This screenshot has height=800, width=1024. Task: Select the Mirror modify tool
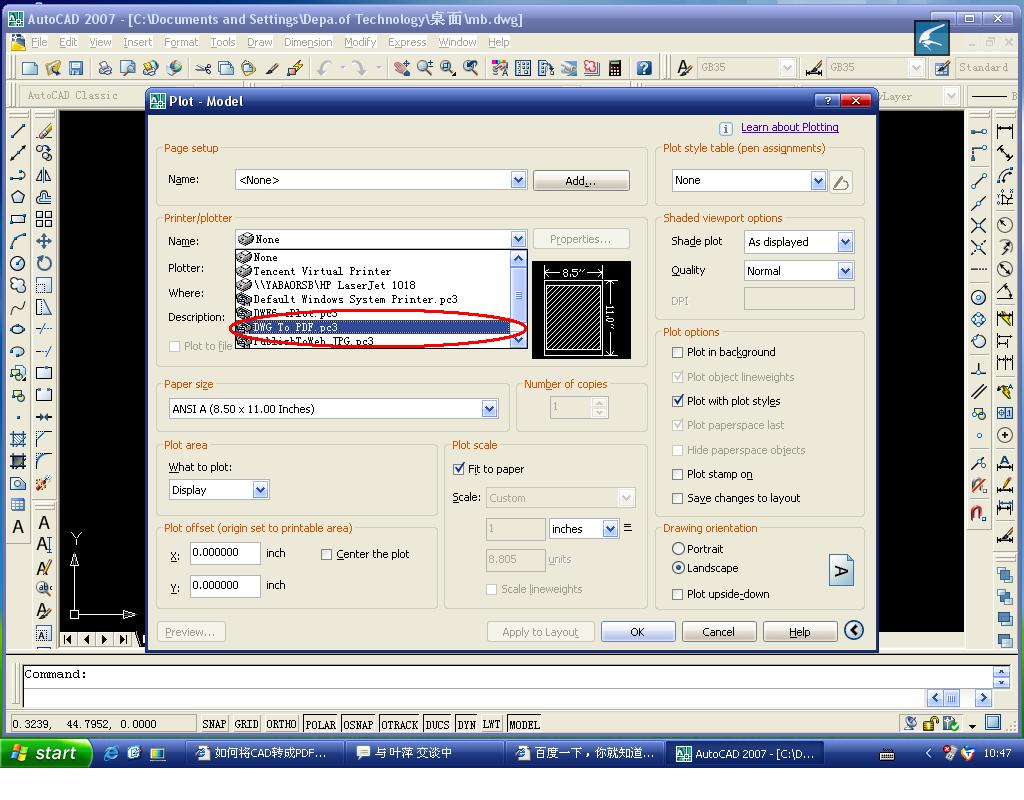[44, 175]
